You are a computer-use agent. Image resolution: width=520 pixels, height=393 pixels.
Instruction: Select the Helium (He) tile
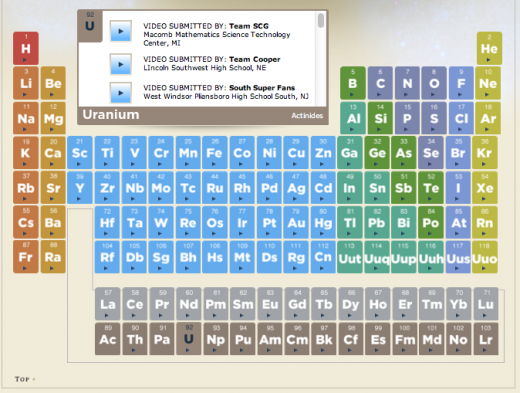click(x=489, y=48)
